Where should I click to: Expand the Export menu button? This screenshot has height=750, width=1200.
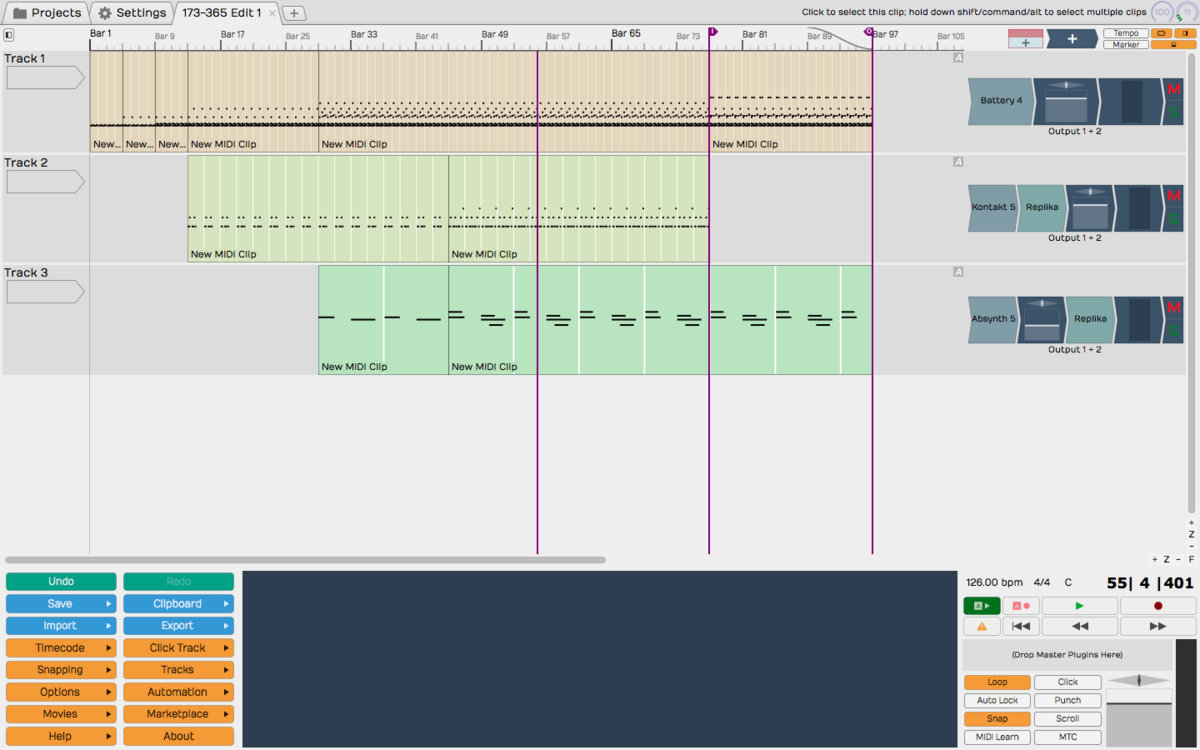coord(178,626)
